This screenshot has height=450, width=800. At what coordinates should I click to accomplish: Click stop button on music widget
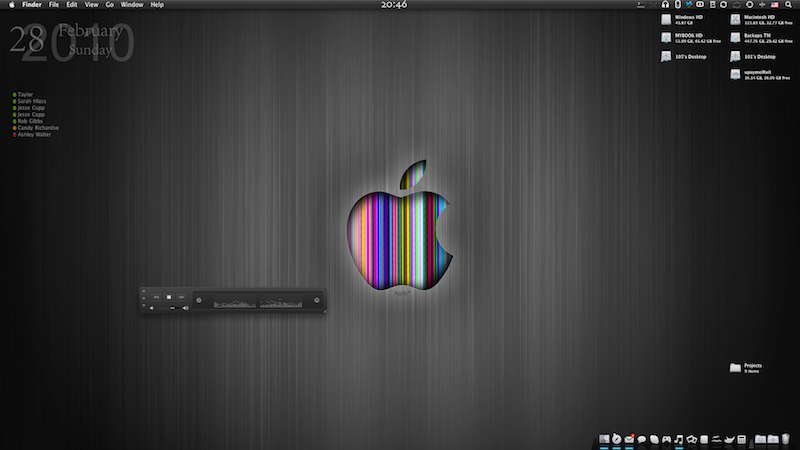pyautogui.click(x=169, y=297)
